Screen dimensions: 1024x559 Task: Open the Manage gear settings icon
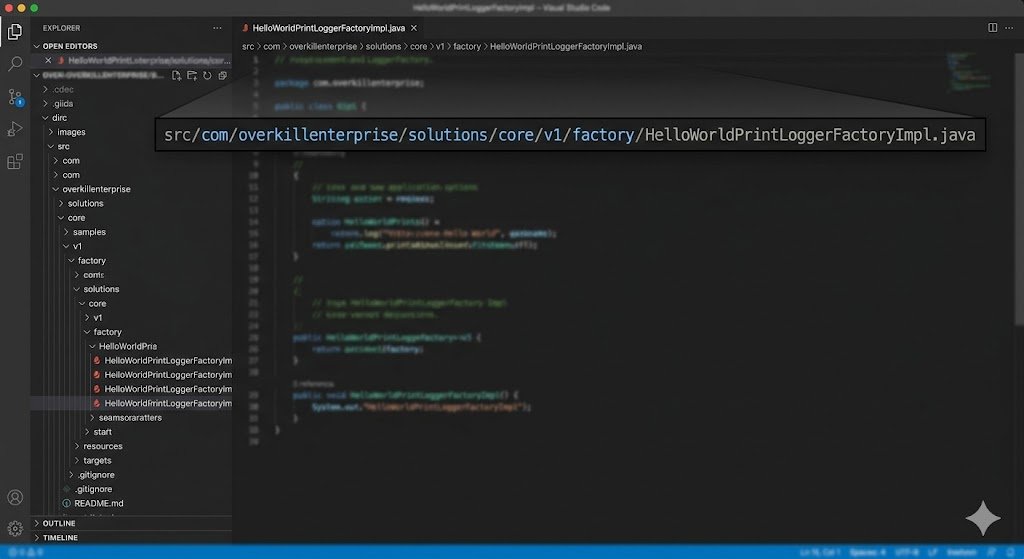15,528
